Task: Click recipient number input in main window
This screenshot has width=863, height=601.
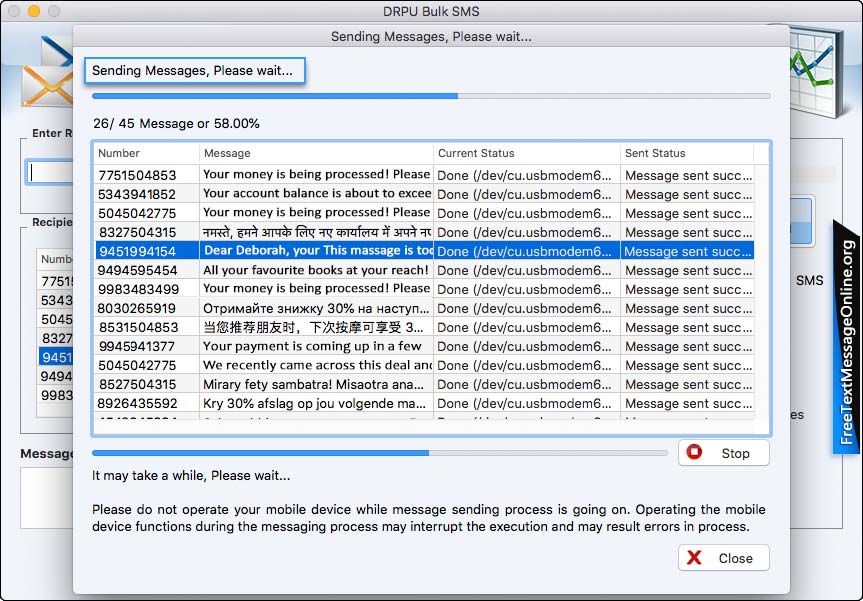Action: tap(50, 172)
